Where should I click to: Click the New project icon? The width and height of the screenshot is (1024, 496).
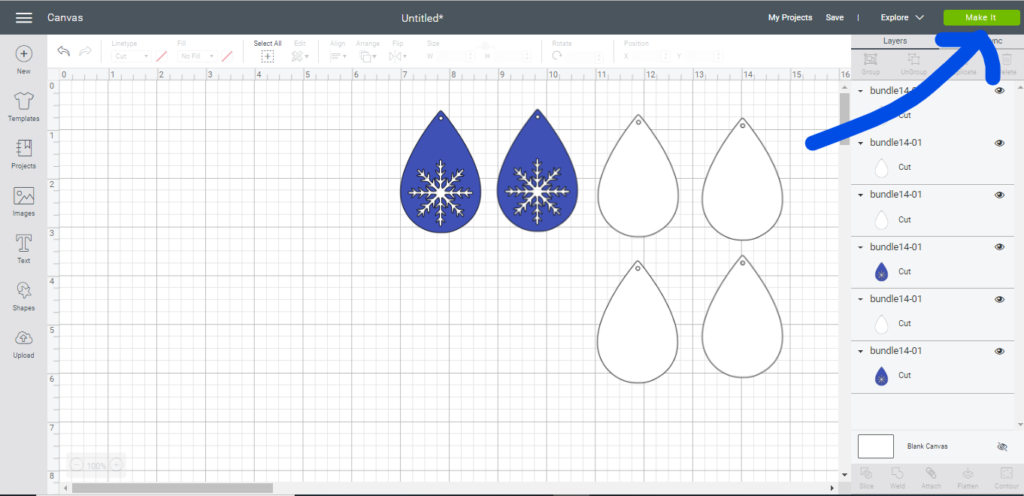(x=24, y=53)
